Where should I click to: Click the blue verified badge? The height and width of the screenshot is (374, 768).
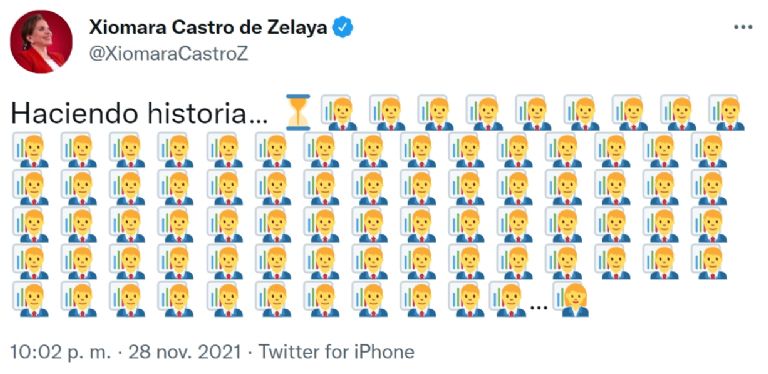[x=343, y=28]
